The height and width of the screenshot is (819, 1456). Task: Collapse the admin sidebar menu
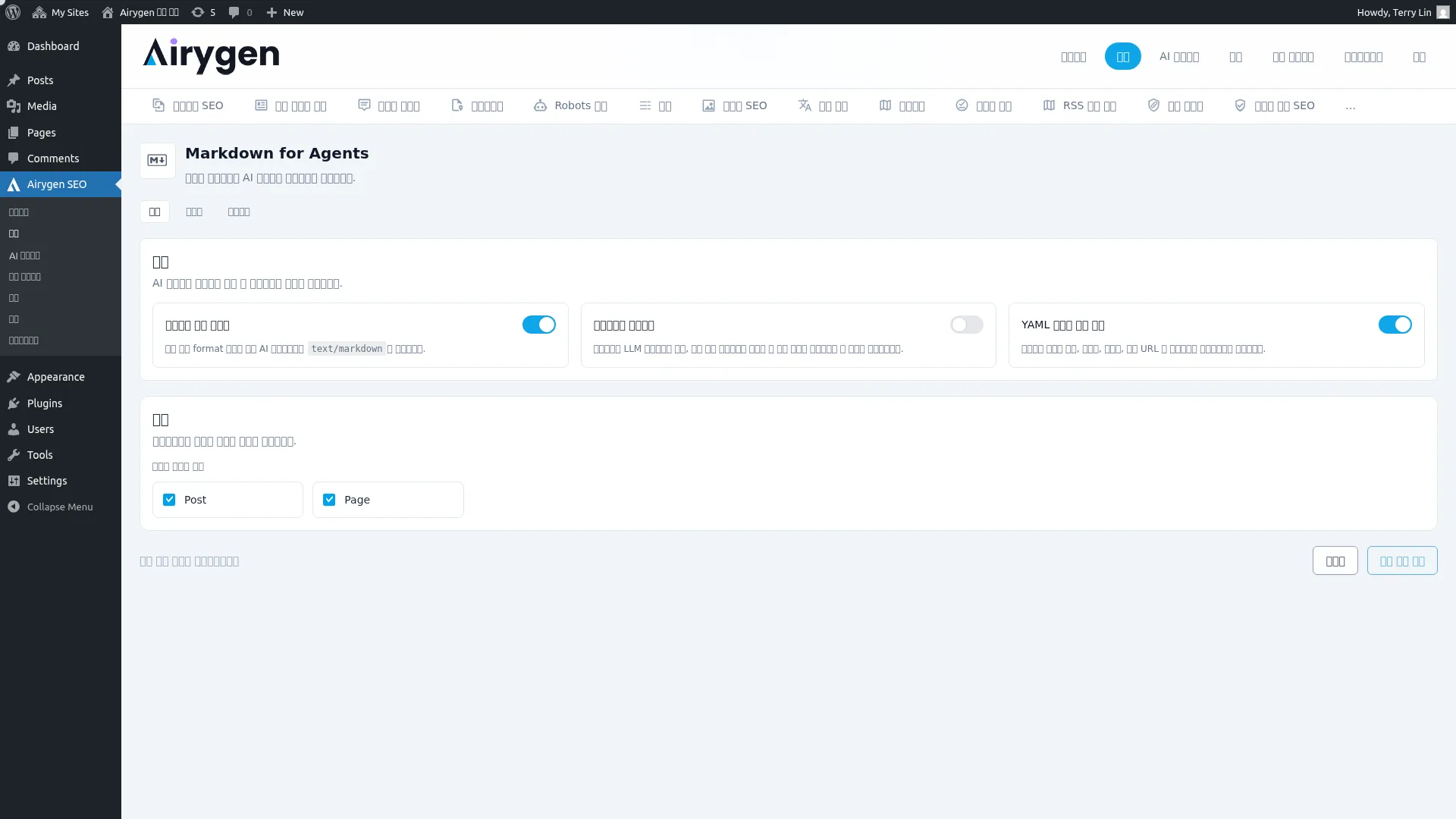coord(61,507)
